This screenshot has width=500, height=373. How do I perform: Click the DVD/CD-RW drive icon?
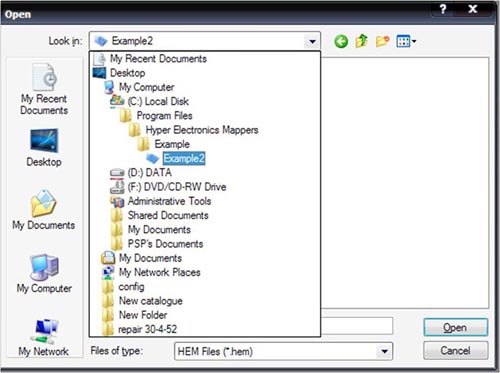[117, 187]
